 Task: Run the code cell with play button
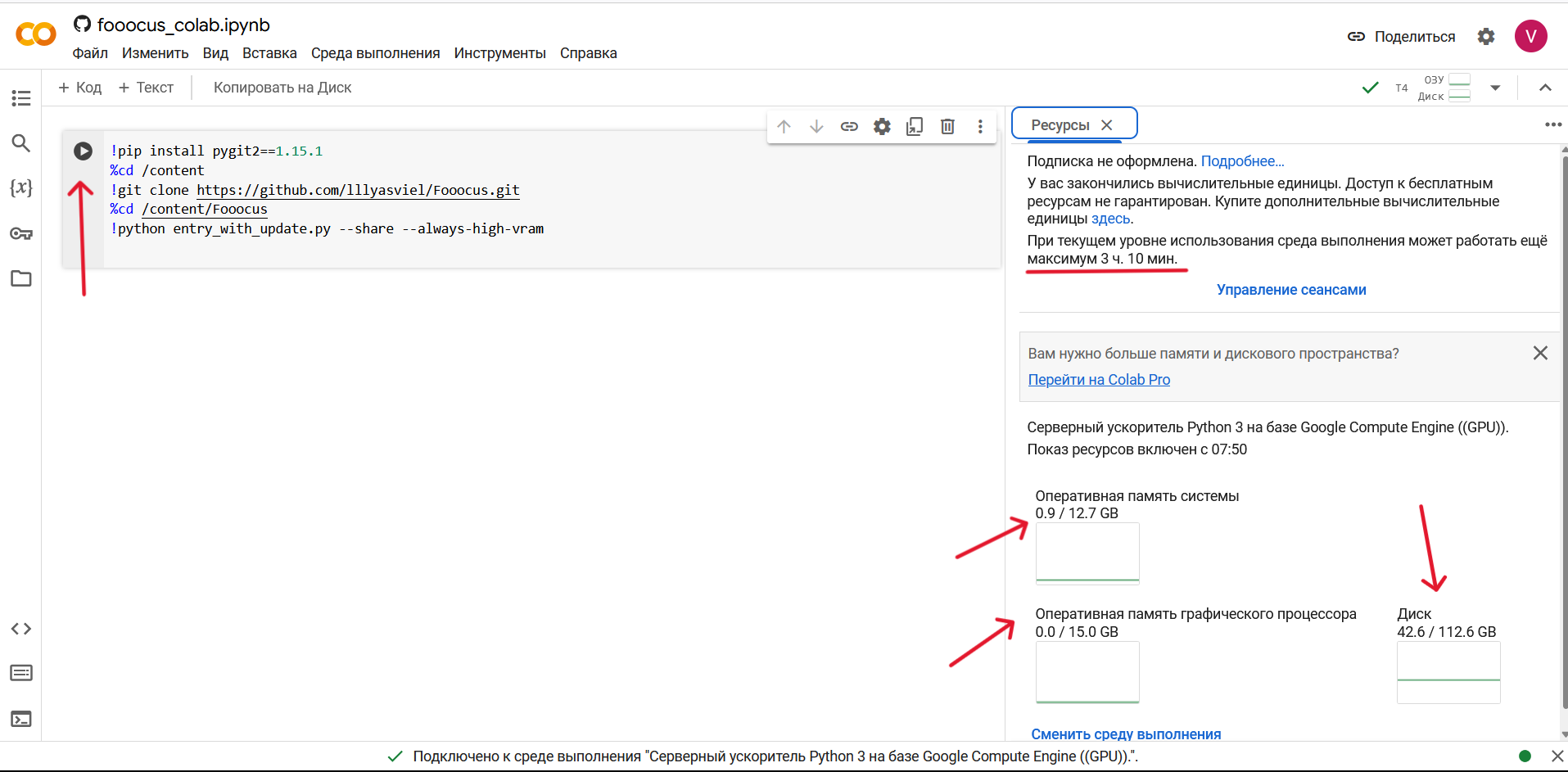83,151
